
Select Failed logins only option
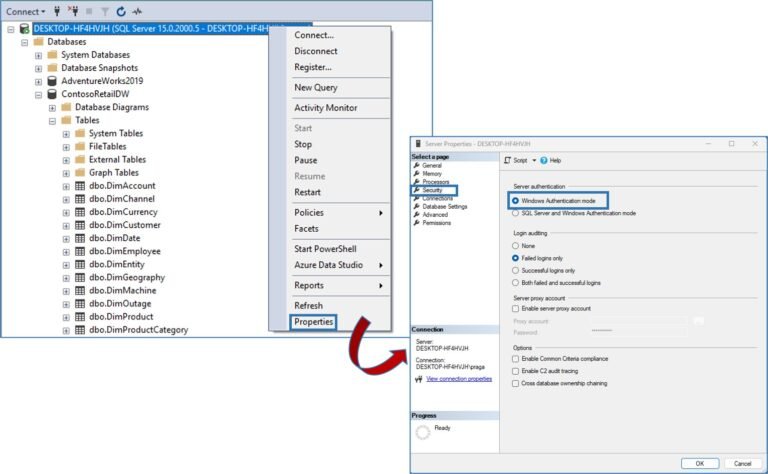pyautogui.click(x=515, y=258)
